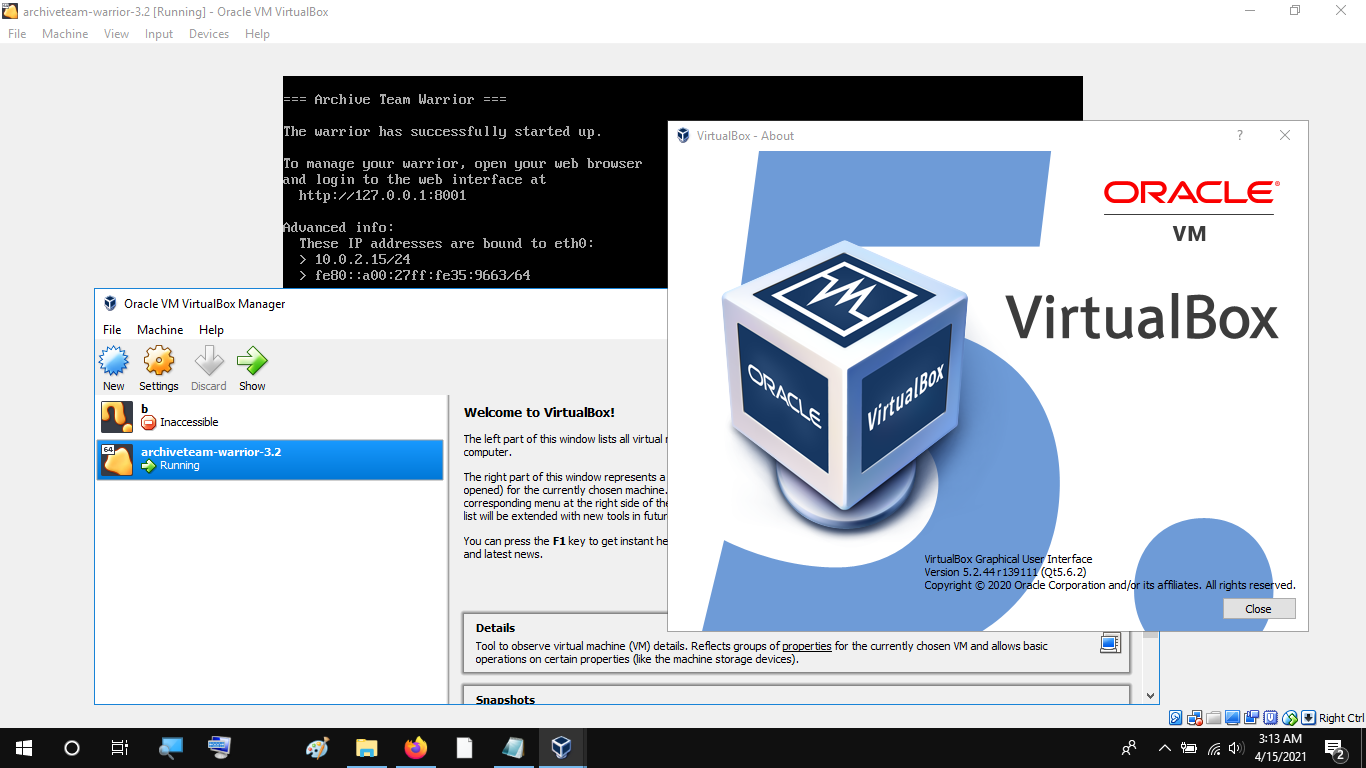The width and height of the screenshot is (1366, 768).
Task: Click the video capture status icon
Action: (1252, 718)
